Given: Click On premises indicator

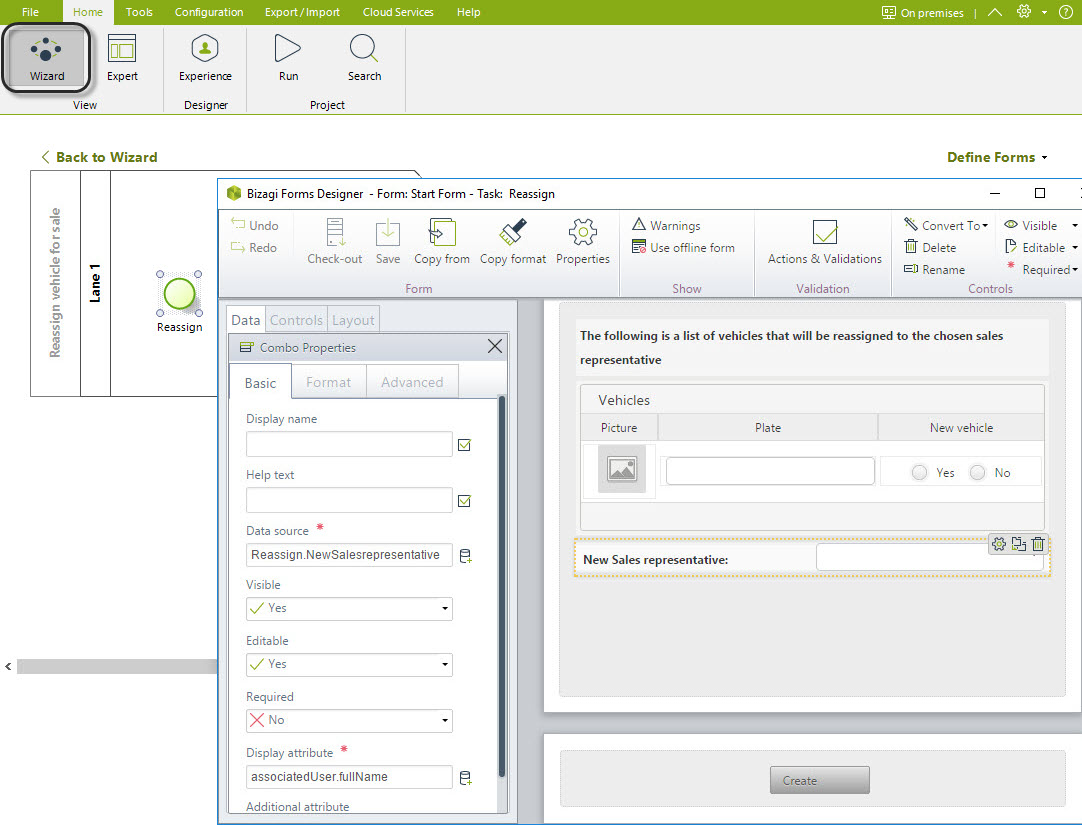Looking at the screenshot, I should 923,12.
